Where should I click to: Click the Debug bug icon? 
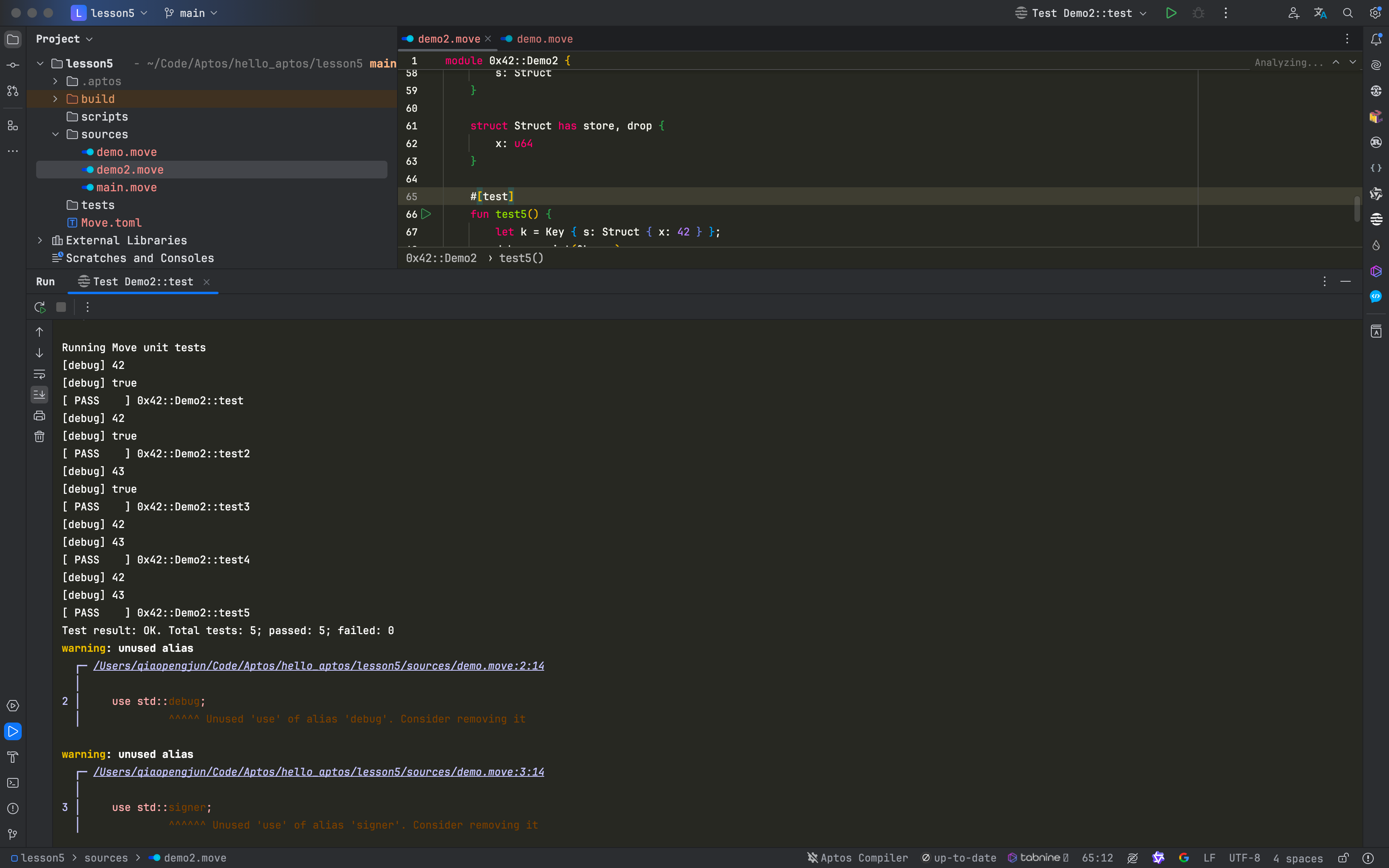pyautogui.click(x=1198, y=12)
